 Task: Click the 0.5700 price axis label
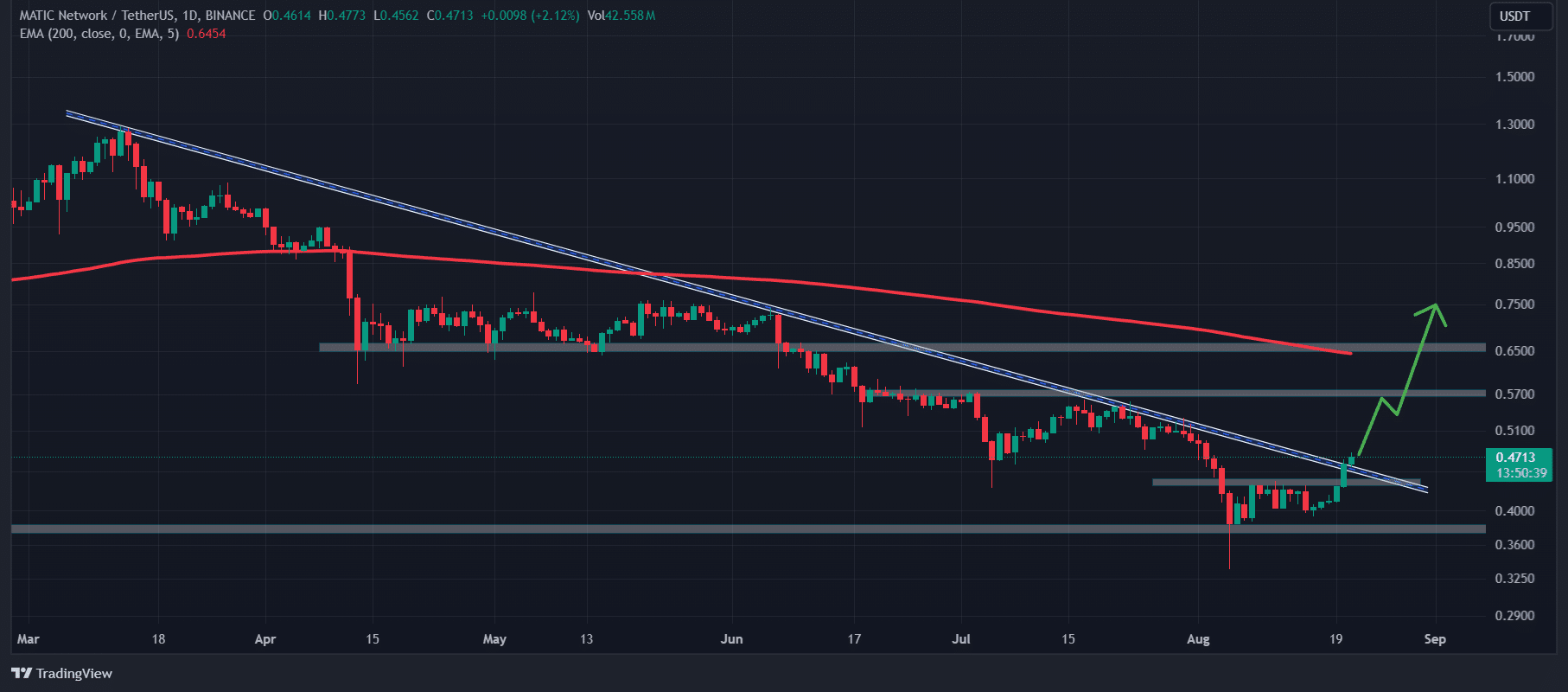click(x=1515, y=394)
